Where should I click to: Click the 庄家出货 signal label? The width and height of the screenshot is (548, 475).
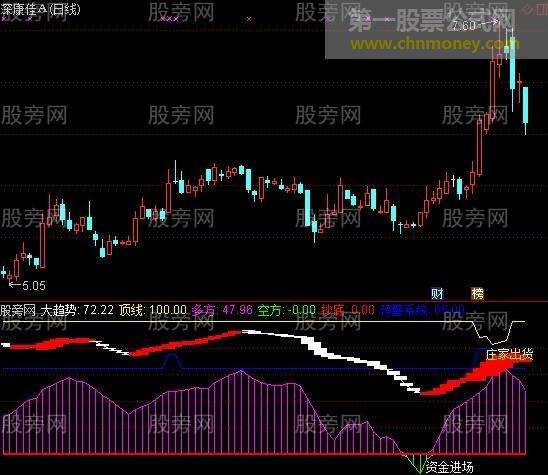510,355
